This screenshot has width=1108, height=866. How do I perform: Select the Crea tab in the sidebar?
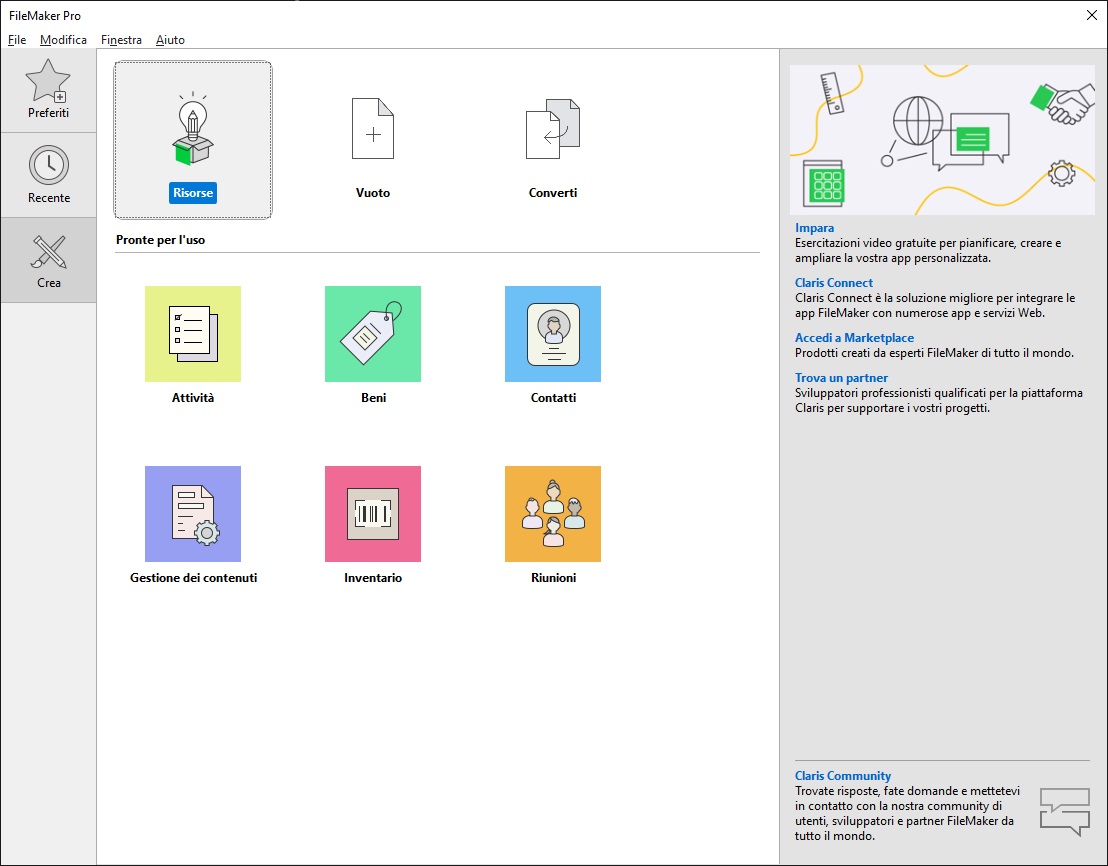tap(48, 260)
